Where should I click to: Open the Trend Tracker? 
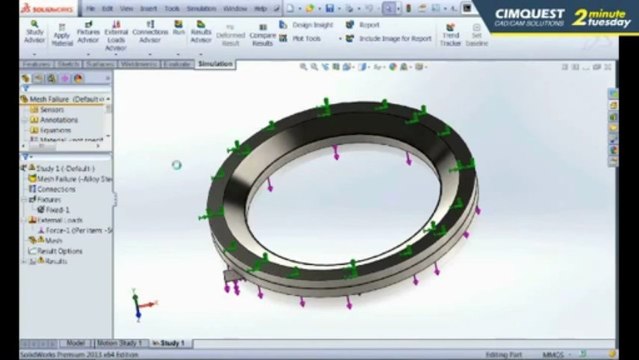point(450,35)
